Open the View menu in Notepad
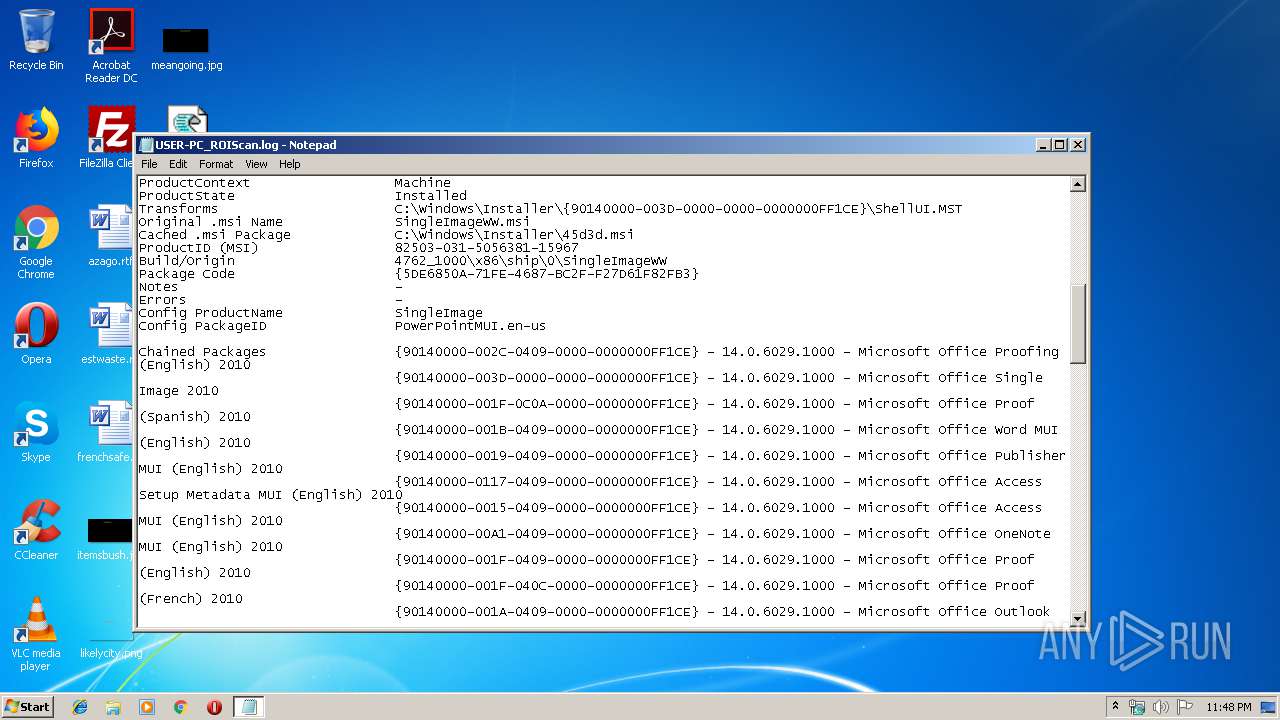1280x720 pixels. 256,164
